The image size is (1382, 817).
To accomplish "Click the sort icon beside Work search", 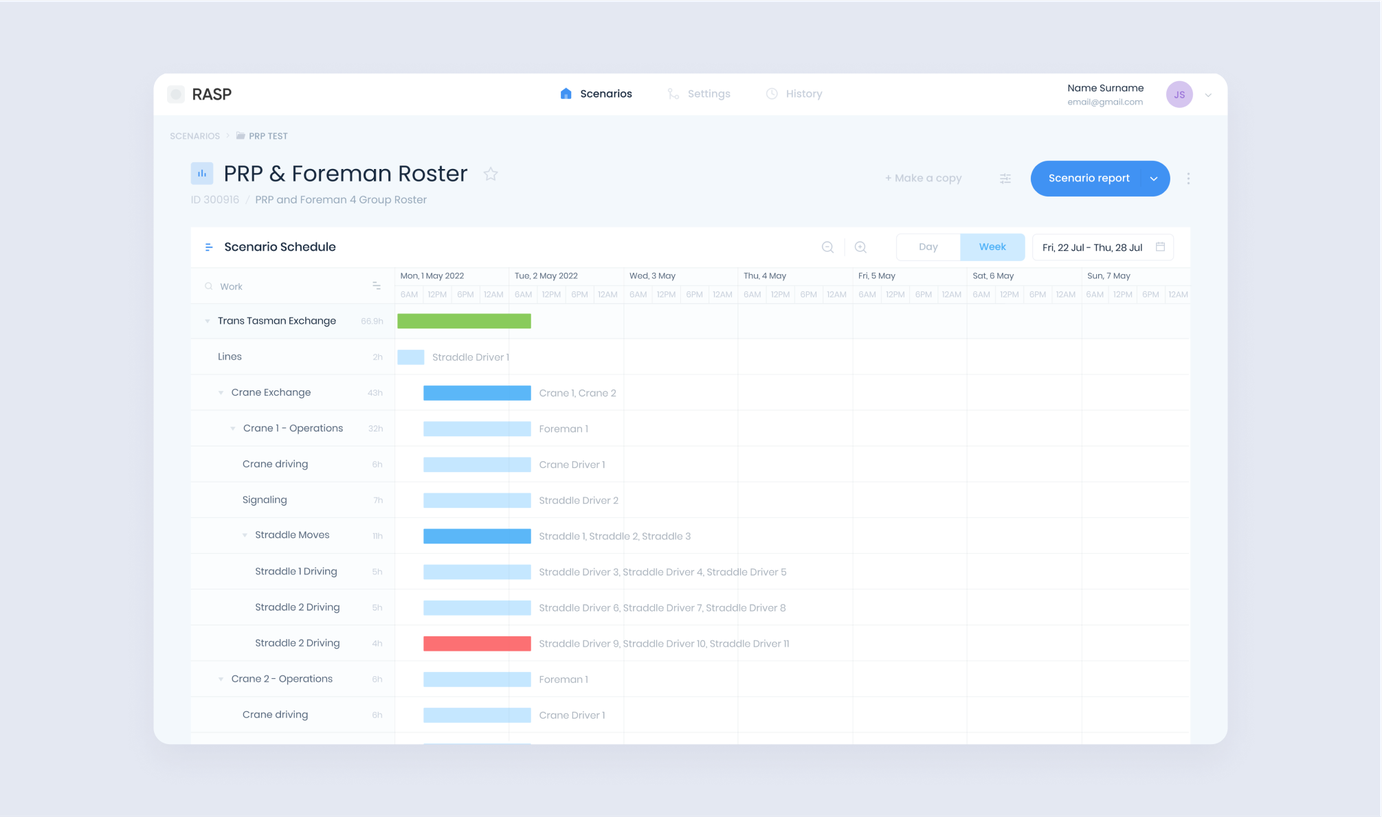I will (376, 286).
